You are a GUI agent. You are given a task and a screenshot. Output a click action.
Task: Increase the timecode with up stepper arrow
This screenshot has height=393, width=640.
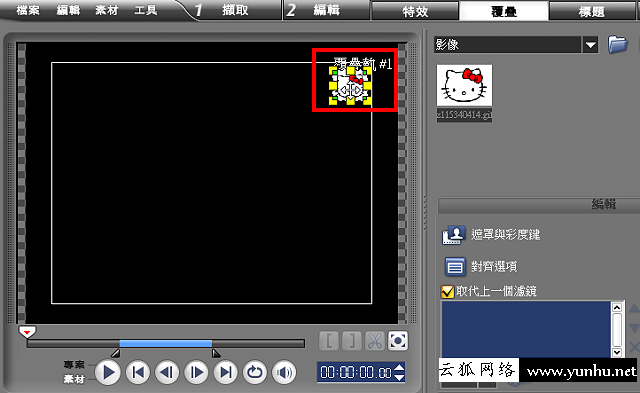[400, 367]
